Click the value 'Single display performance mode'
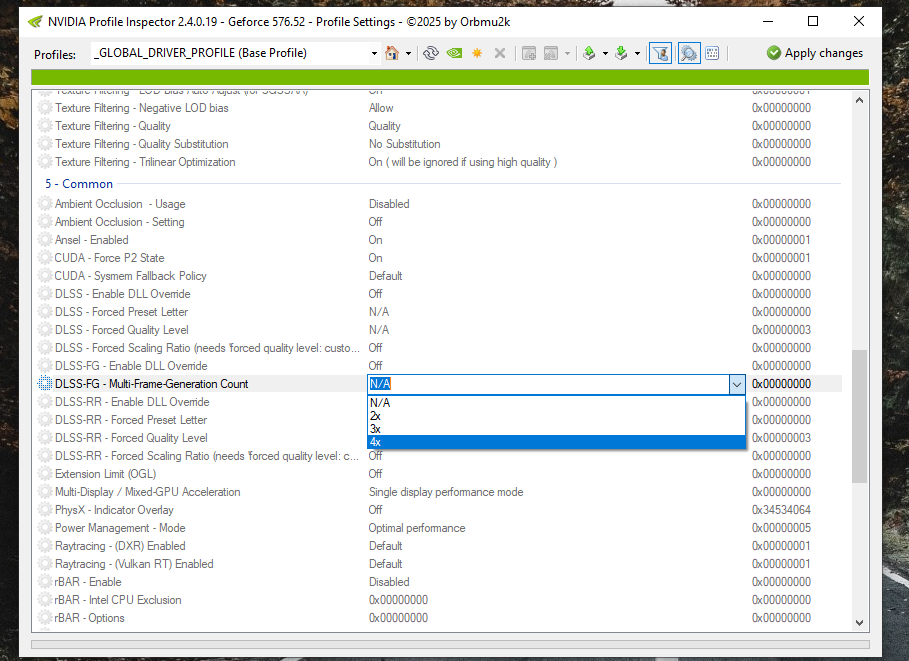The height and width of the screenshot is (661, 909). [446, 492]
